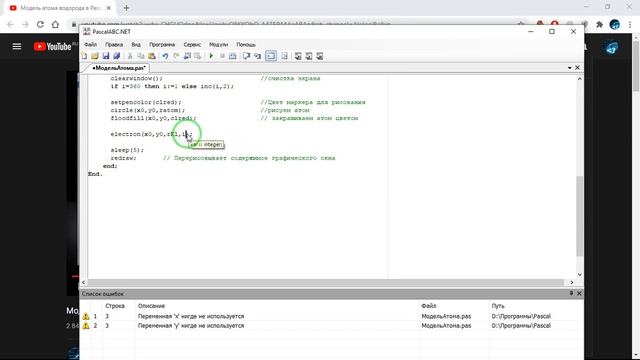Screen dimensions: 640x360
Task: Click editor horizontal scrollbar left arrow
Action: pos(84,282)
